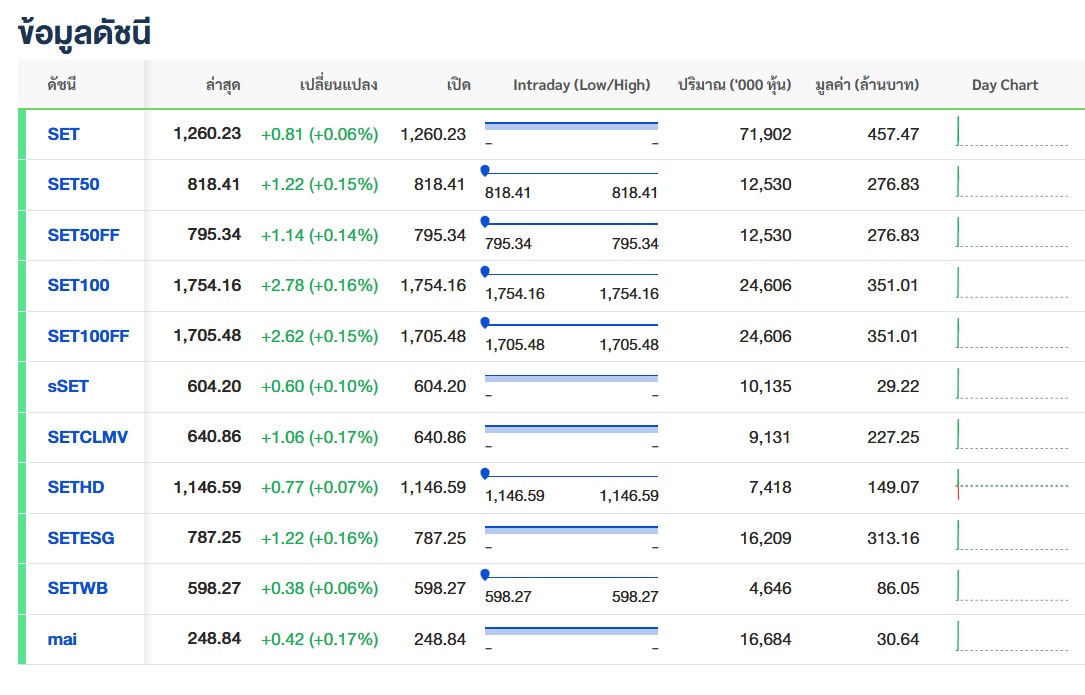Click the มูลค่า (ล้านบาท) column header

[867, 84]
